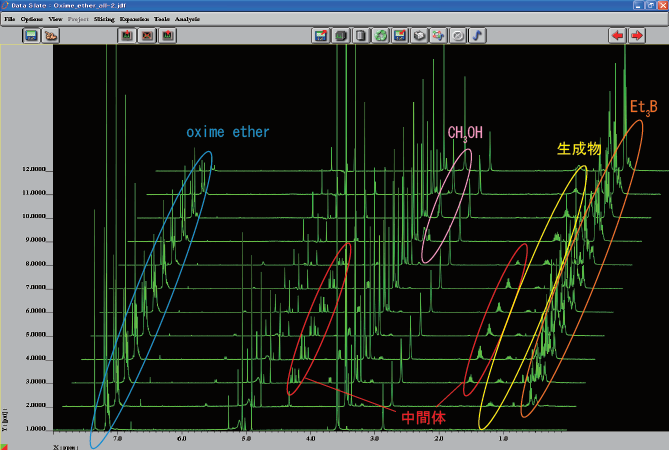Screen dimensions: 669x450
Task: Open the Slicing menu
Action: point(104,19)
